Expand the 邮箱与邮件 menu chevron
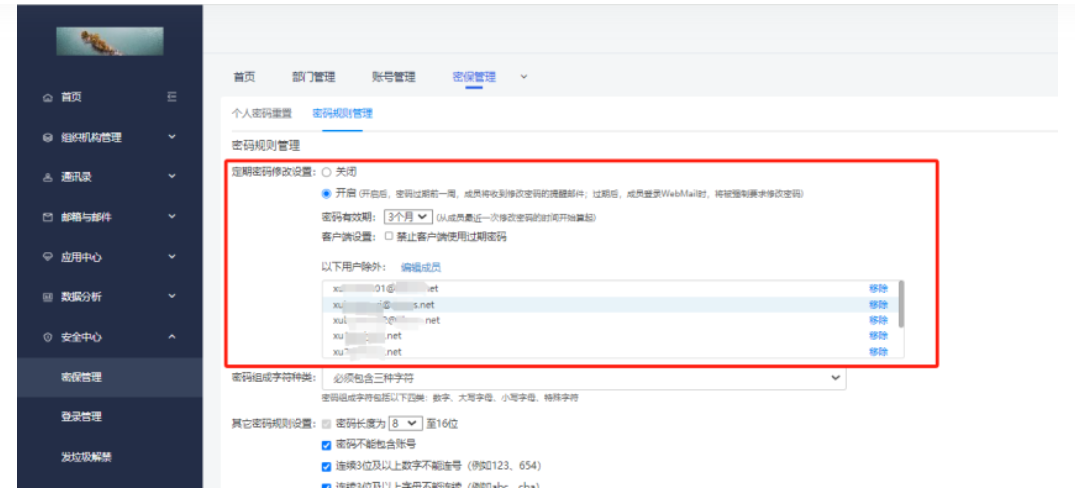The height and width of the screenshot is (504, 1075). (x=172, y=217)
